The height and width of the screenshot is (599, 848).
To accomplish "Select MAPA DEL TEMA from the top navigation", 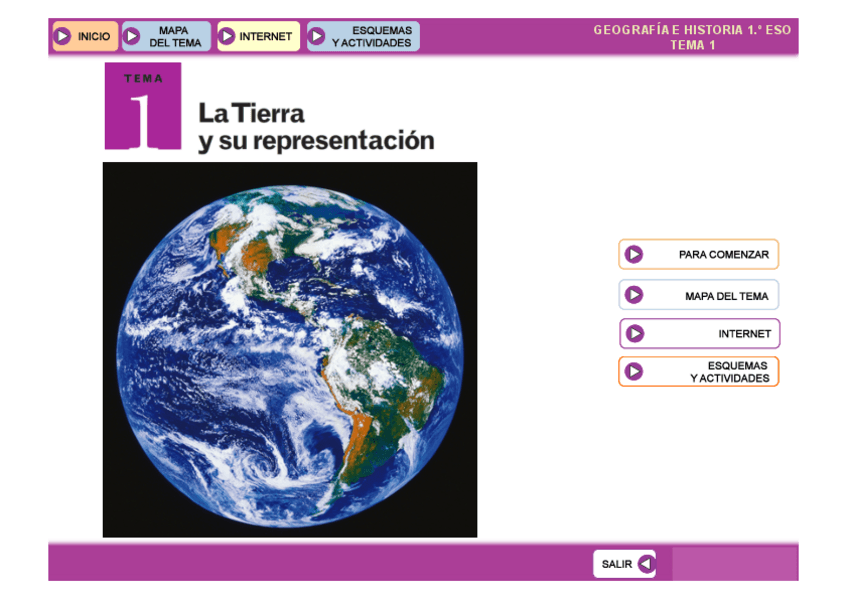I will pos(172,35).
